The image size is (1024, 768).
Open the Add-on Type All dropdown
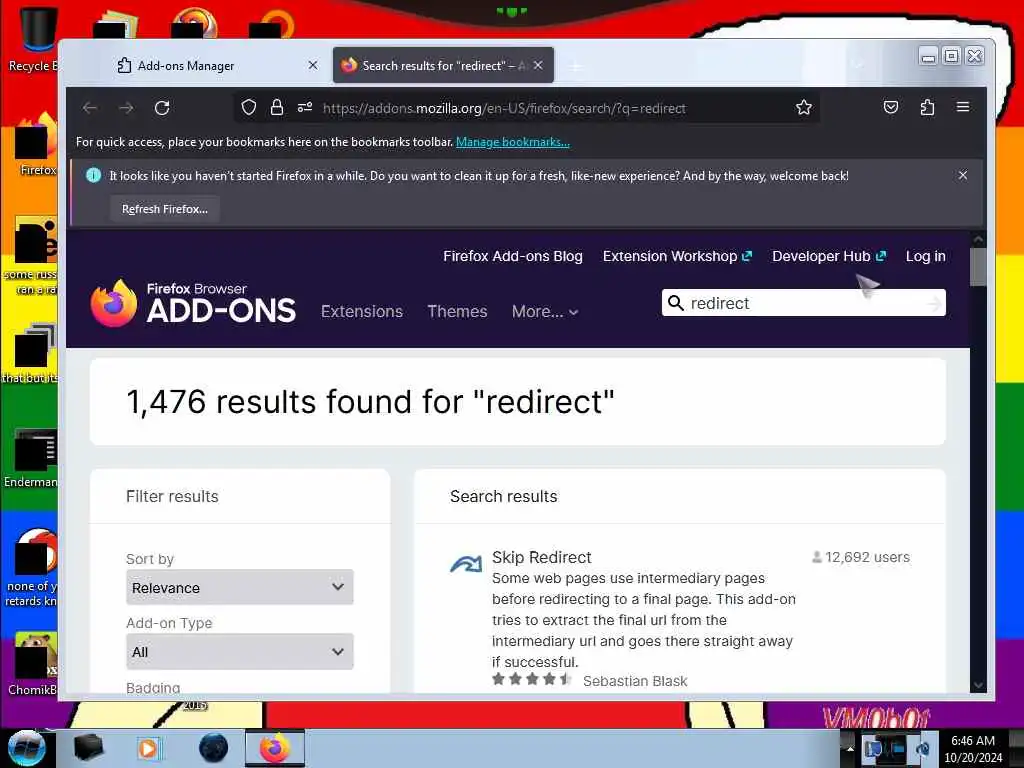point(240,651)
